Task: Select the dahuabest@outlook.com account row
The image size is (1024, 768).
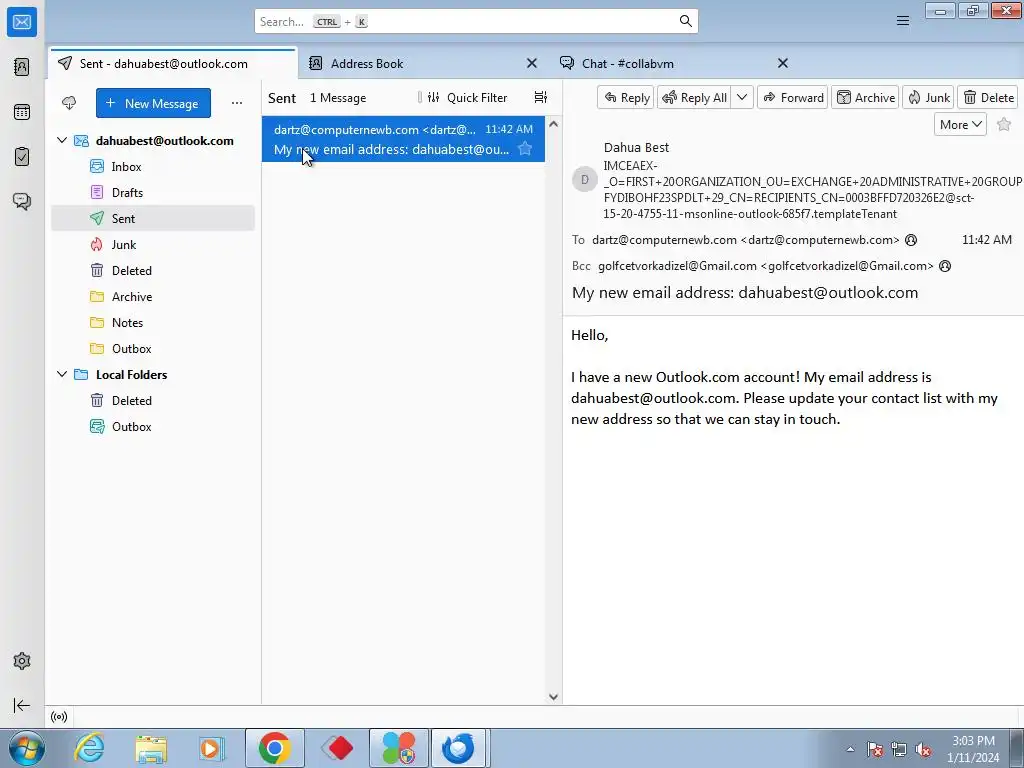Action: [153, 140]
